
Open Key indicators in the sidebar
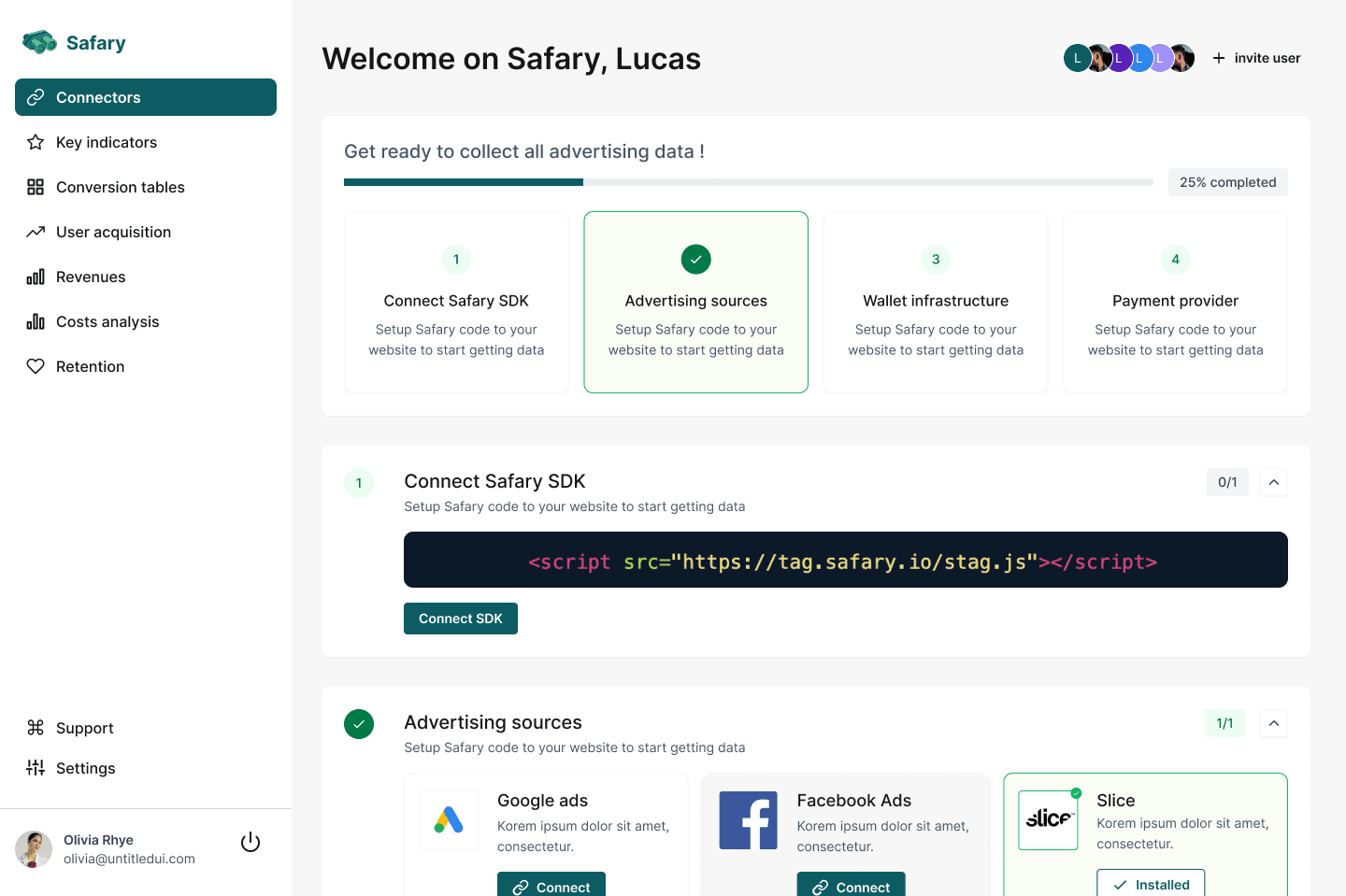[x=146, y=142]
